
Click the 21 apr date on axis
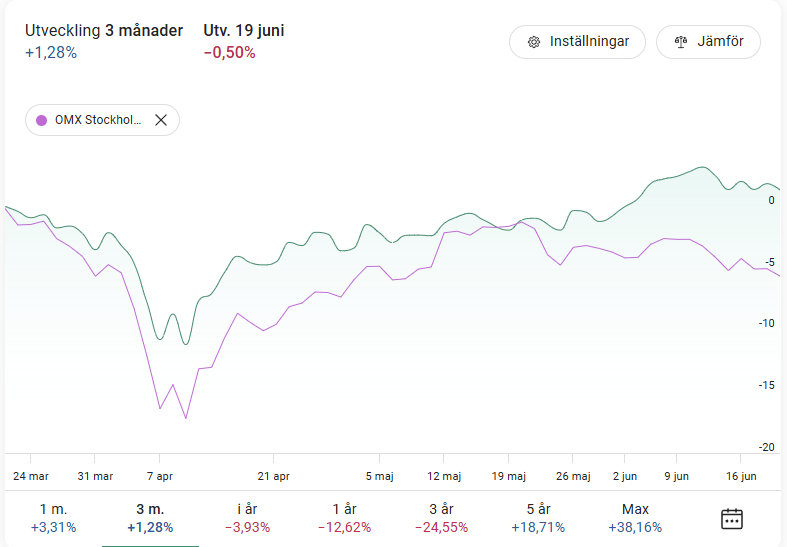click(x=273, y=476)
